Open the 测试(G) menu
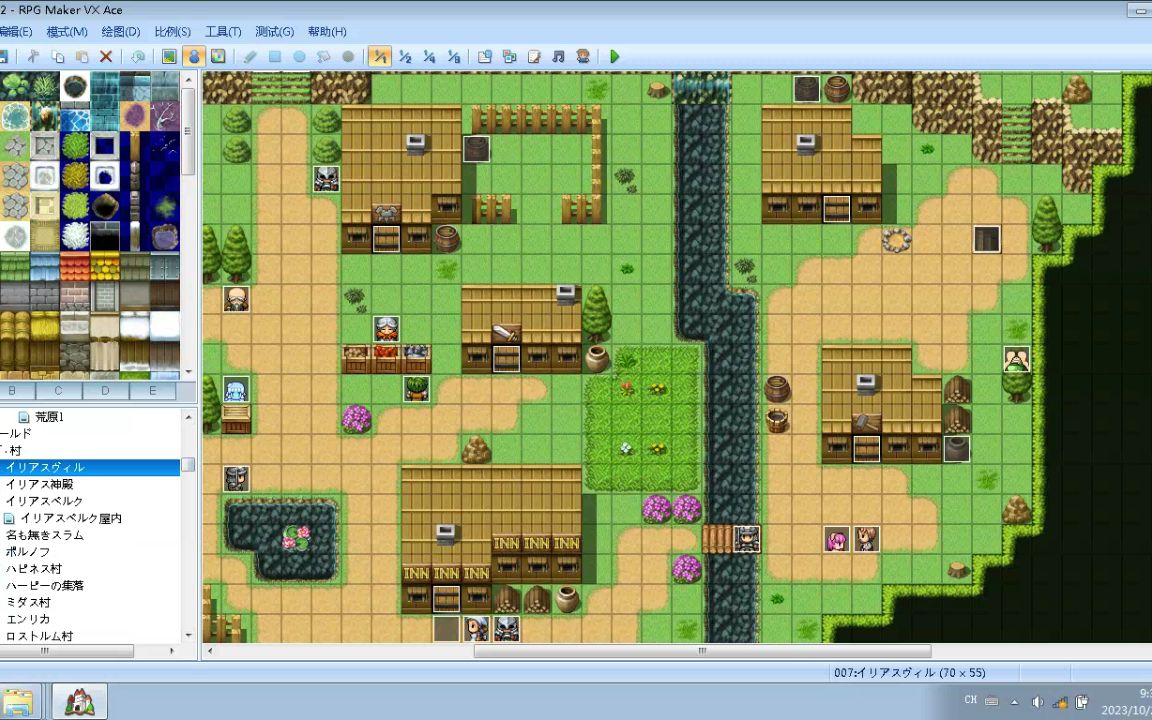 pyautogui.click(x=275, y=32)
